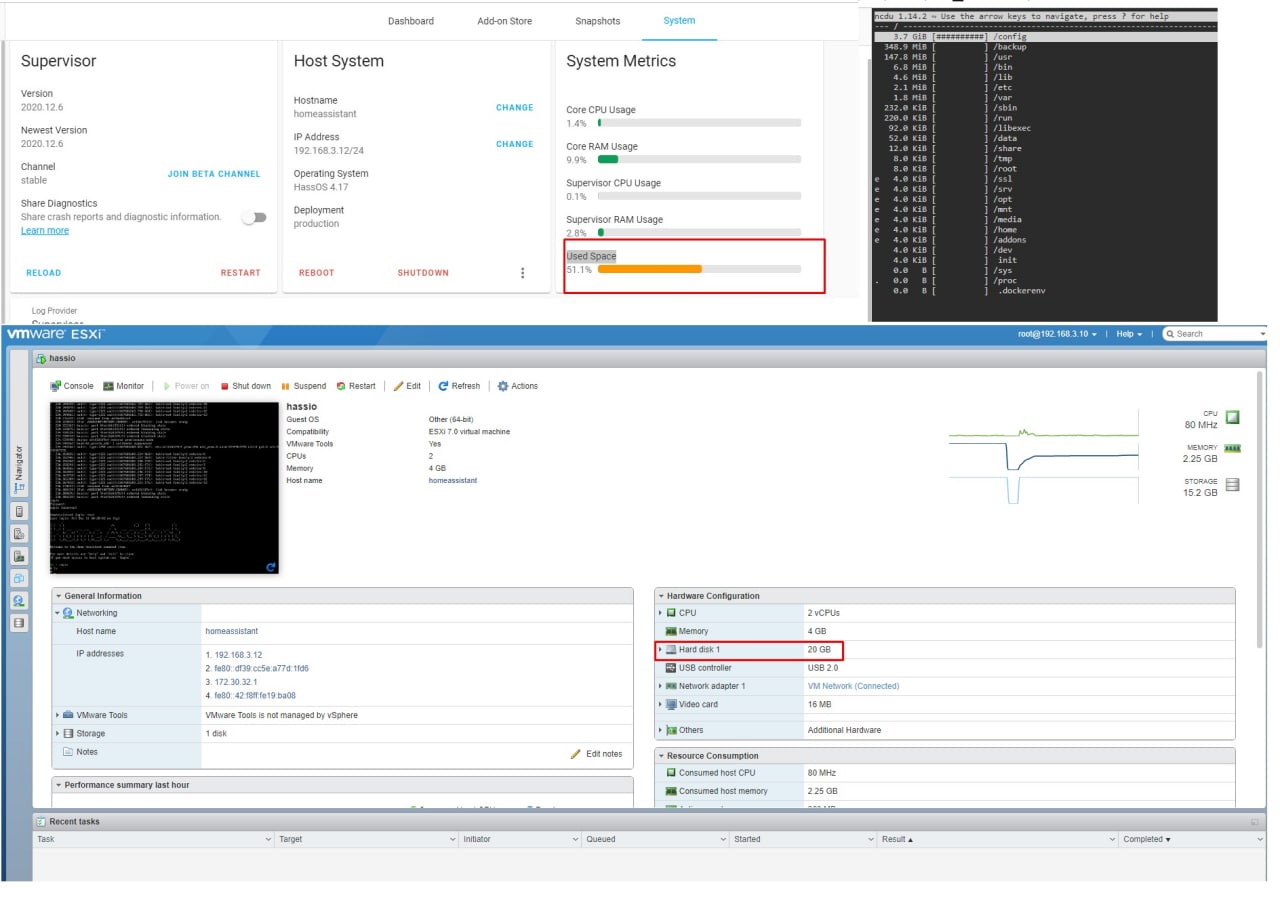The height and width of the screenshot is (924, 1280).
Task: Click the memory icon beside 2.25 GB
Action: tap(1232, 448)
